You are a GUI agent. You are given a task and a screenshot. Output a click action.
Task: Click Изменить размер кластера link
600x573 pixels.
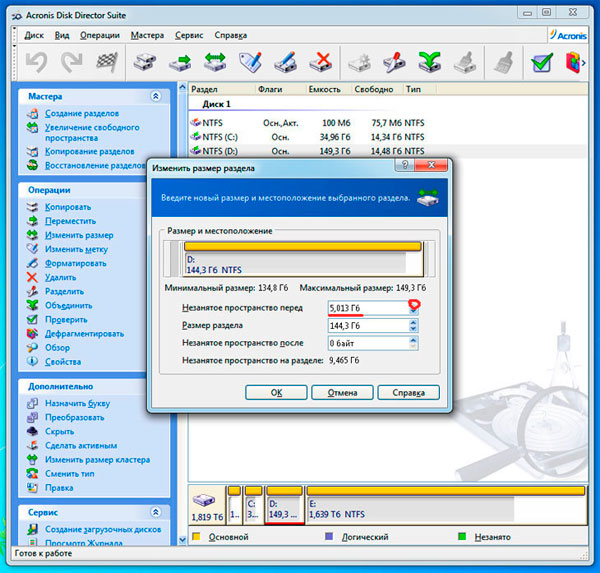97,459
